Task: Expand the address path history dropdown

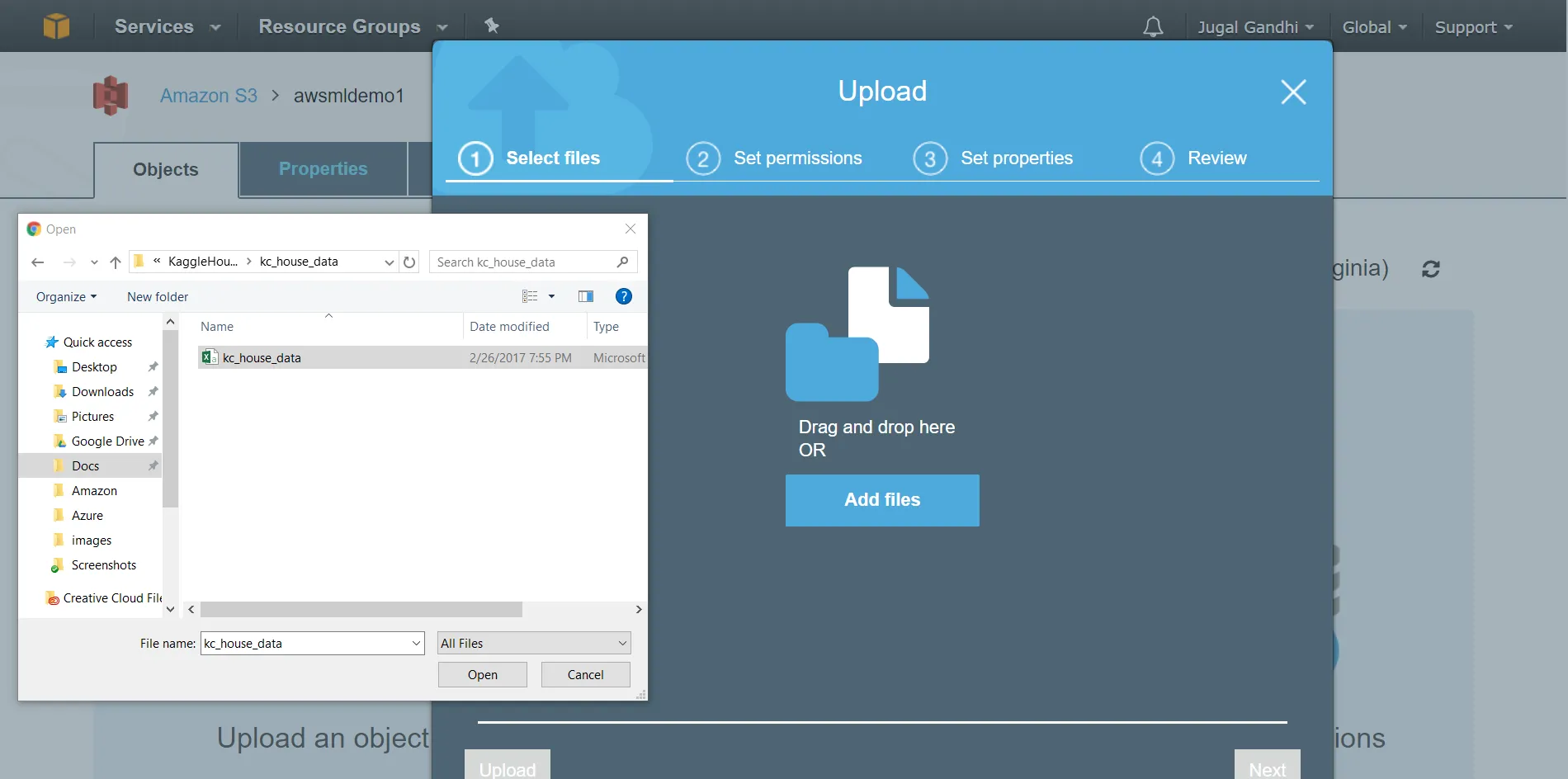Action: [x=390, y=262]
